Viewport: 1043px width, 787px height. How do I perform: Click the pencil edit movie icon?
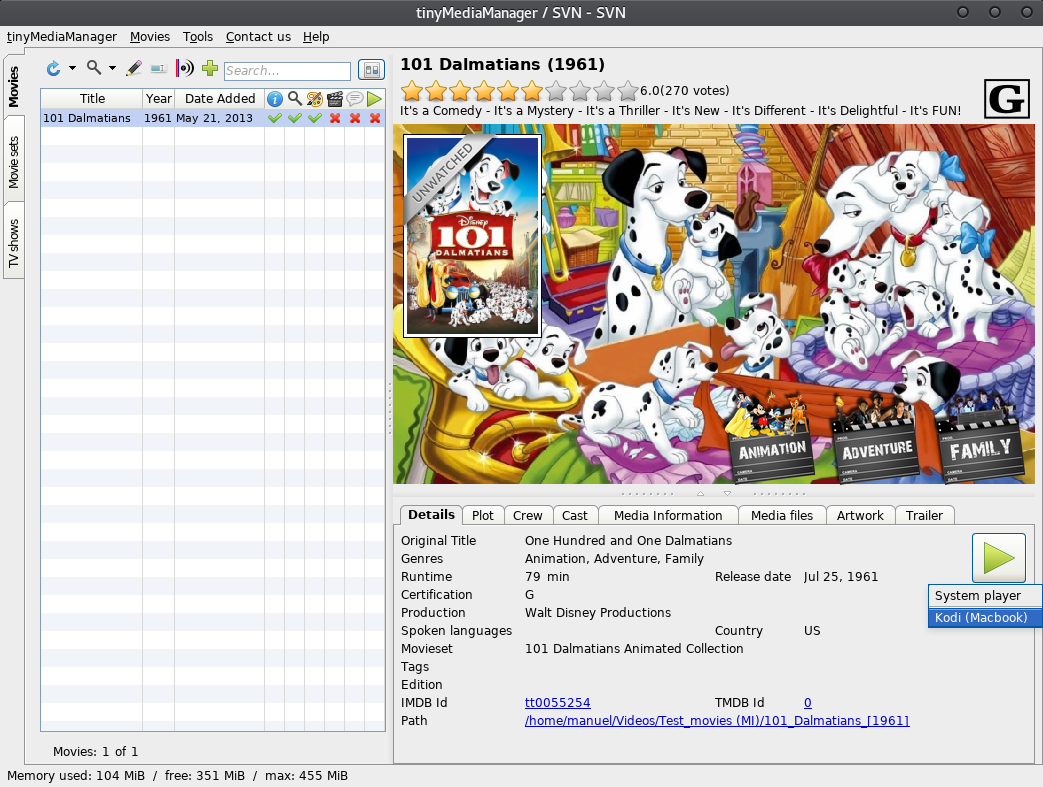(x=134, y=68)
